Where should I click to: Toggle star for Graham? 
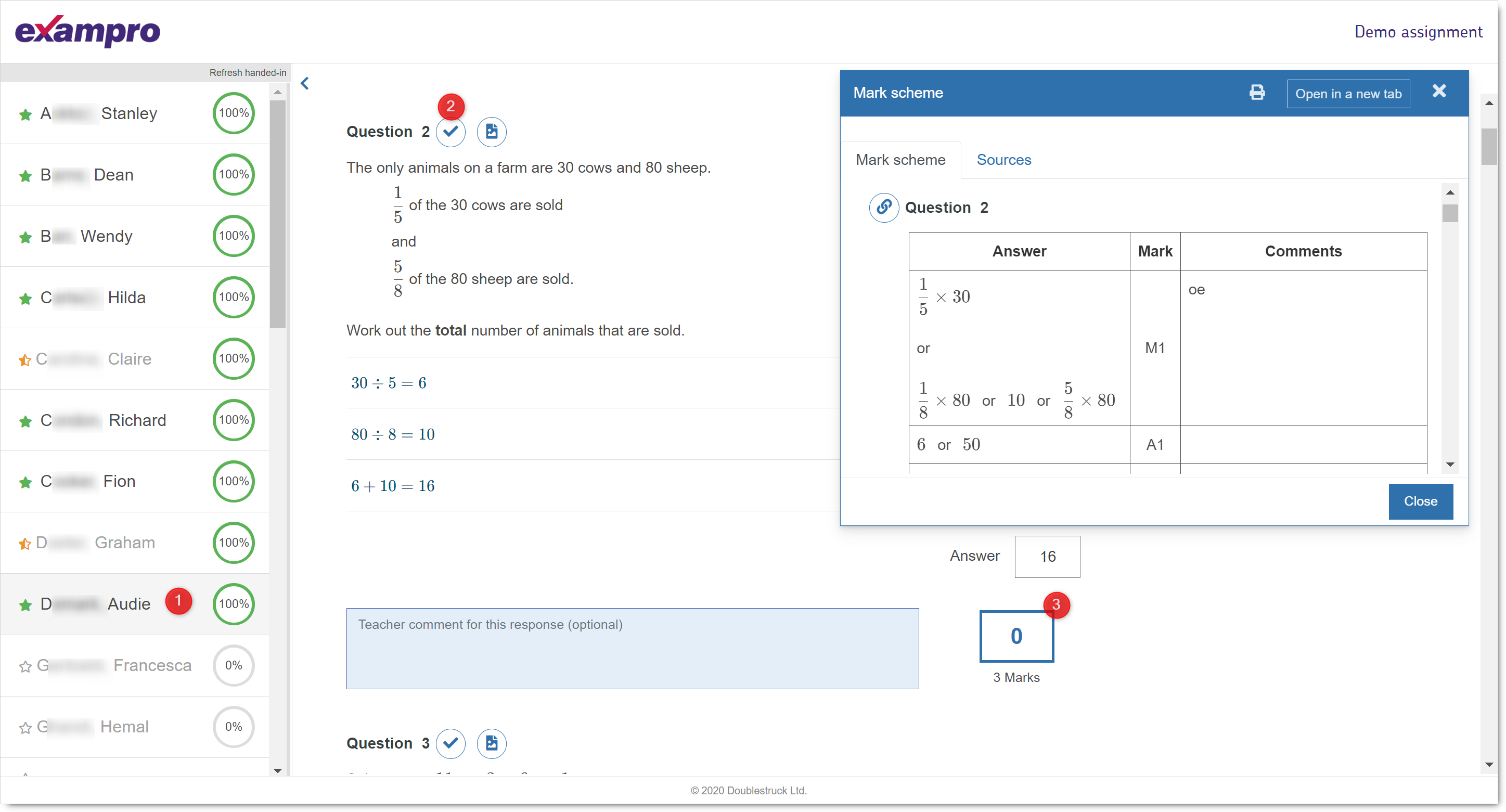point(24,544)
